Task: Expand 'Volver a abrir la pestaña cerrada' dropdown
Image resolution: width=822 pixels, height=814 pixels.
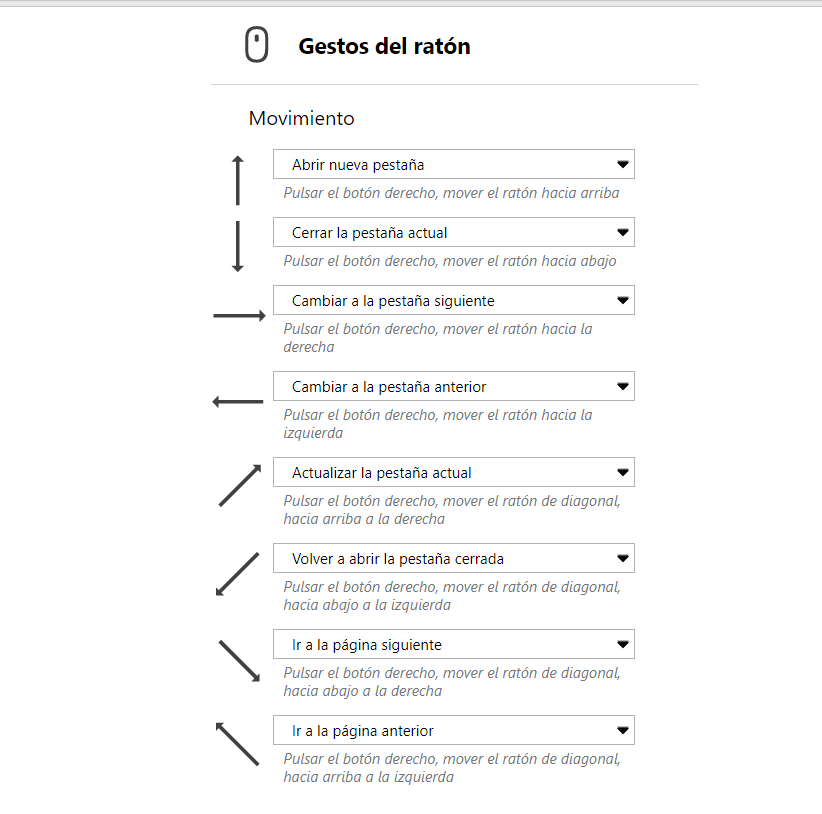Action: coord(453,558)
